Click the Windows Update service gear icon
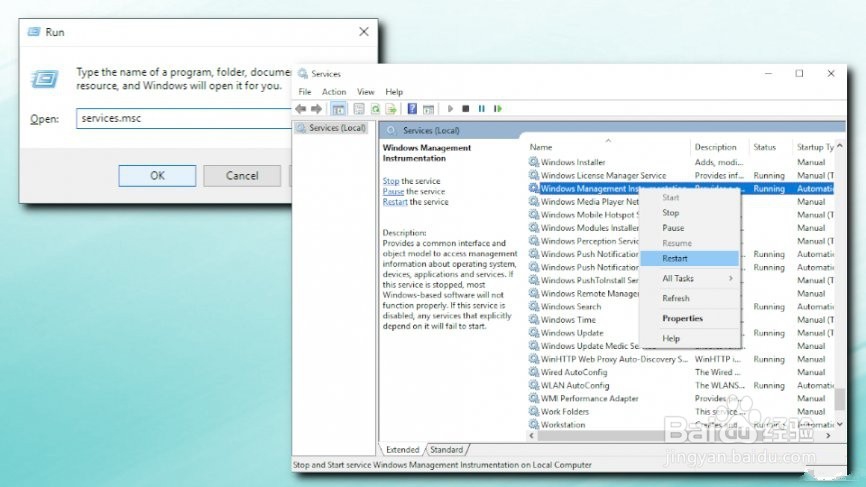This screenshot has height=487, width=866. [534, 332]
